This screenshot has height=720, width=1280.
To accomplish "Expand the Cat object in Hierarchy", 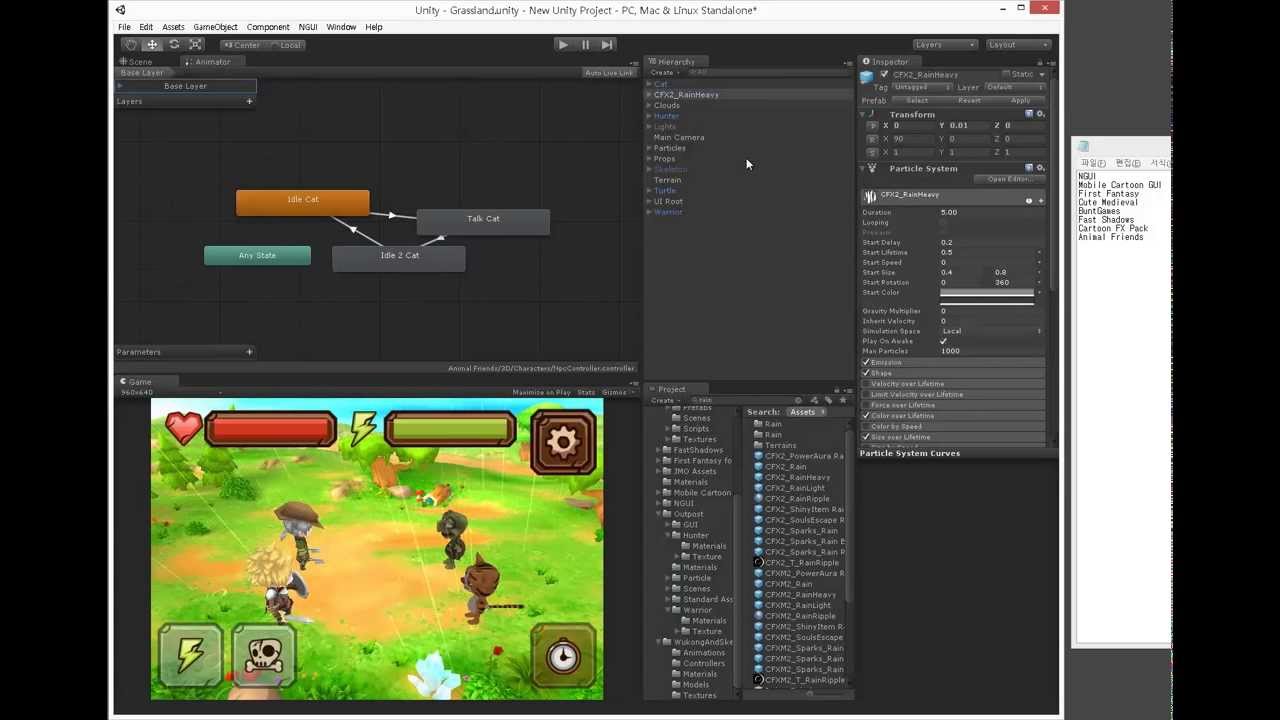I will pos(649,84).
